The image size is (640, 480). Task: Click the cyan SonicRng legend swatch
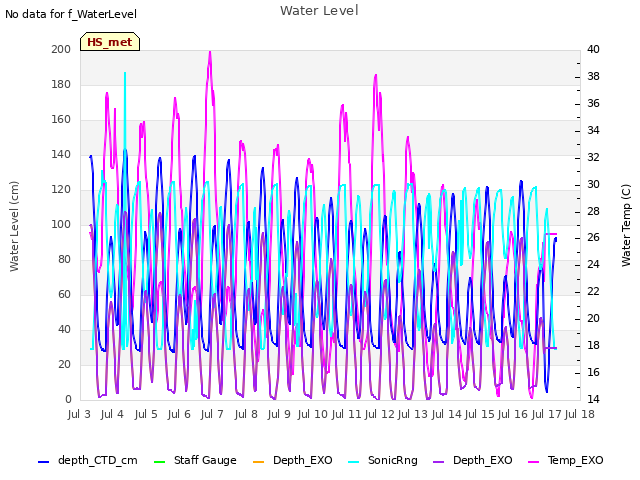coord(353,462)
